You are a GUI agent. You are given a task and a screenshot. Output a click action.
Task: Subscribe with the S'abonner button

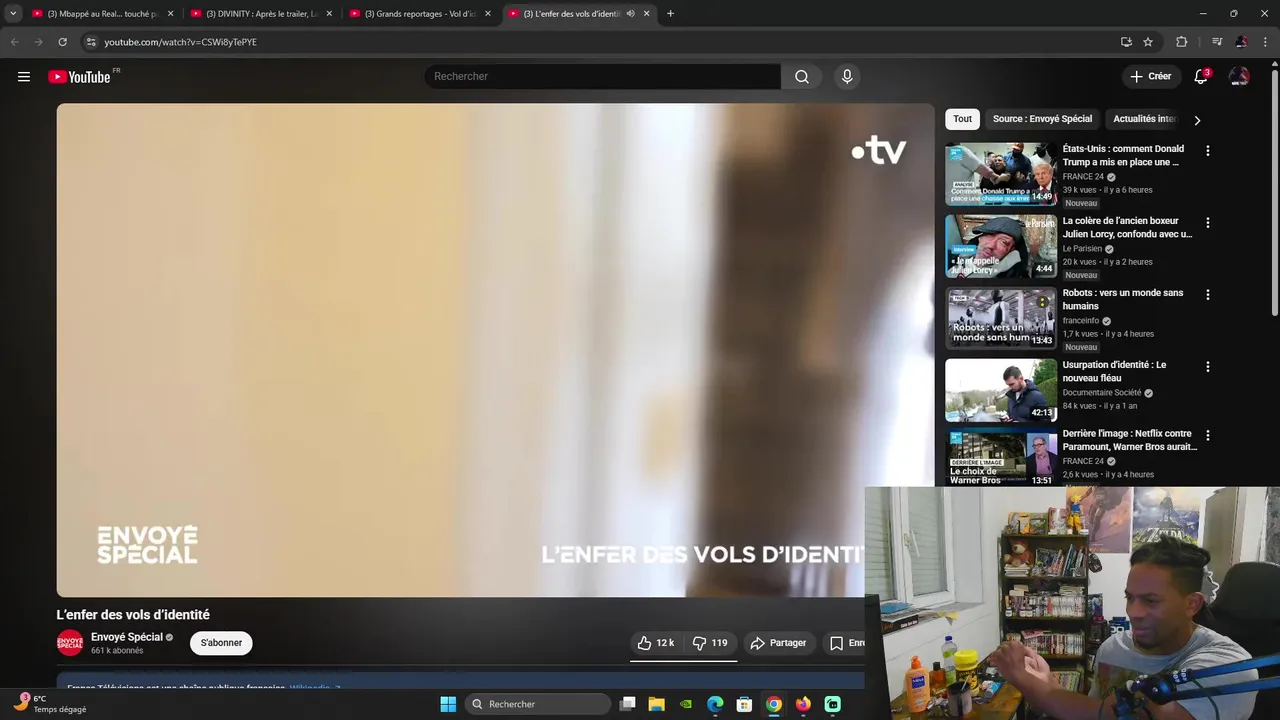[x=221, y=643]
